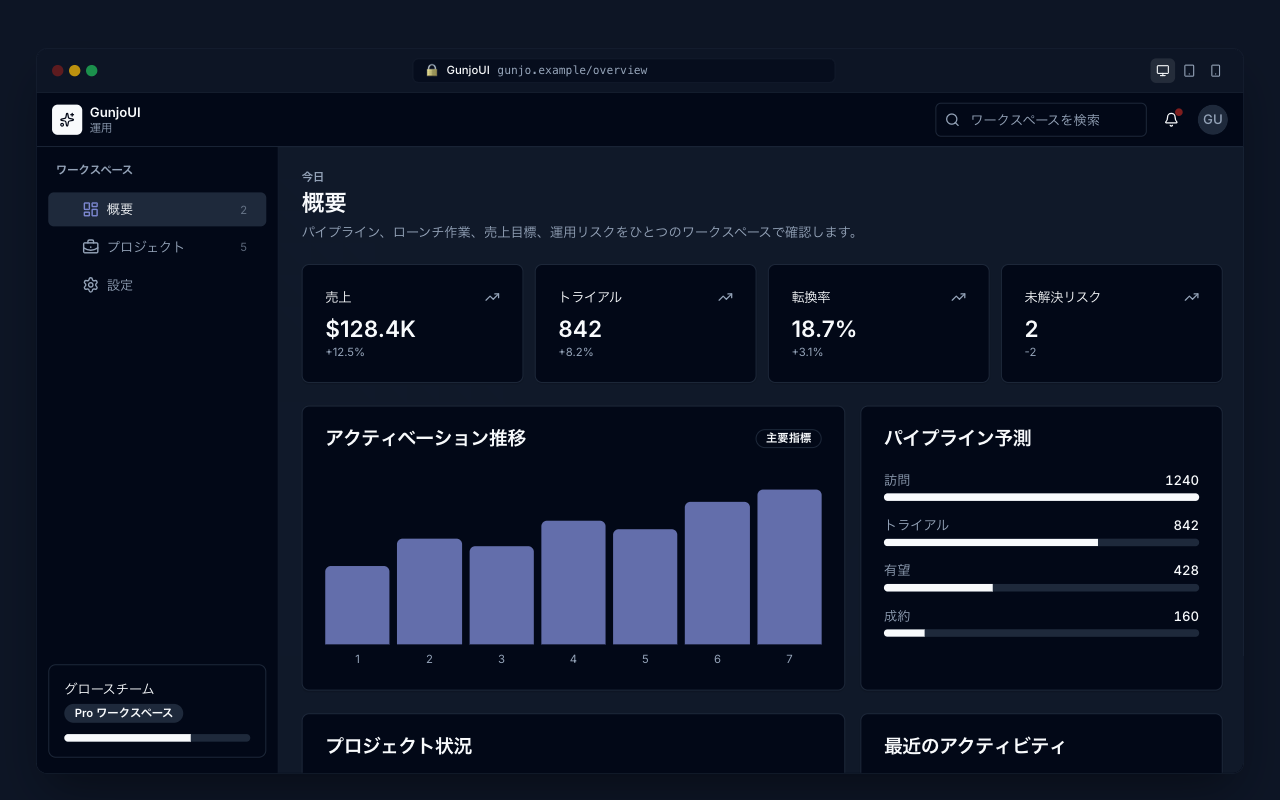Click the lock icon in address bar
Viewport: 1280px width, 800px height.
point(432,70)
